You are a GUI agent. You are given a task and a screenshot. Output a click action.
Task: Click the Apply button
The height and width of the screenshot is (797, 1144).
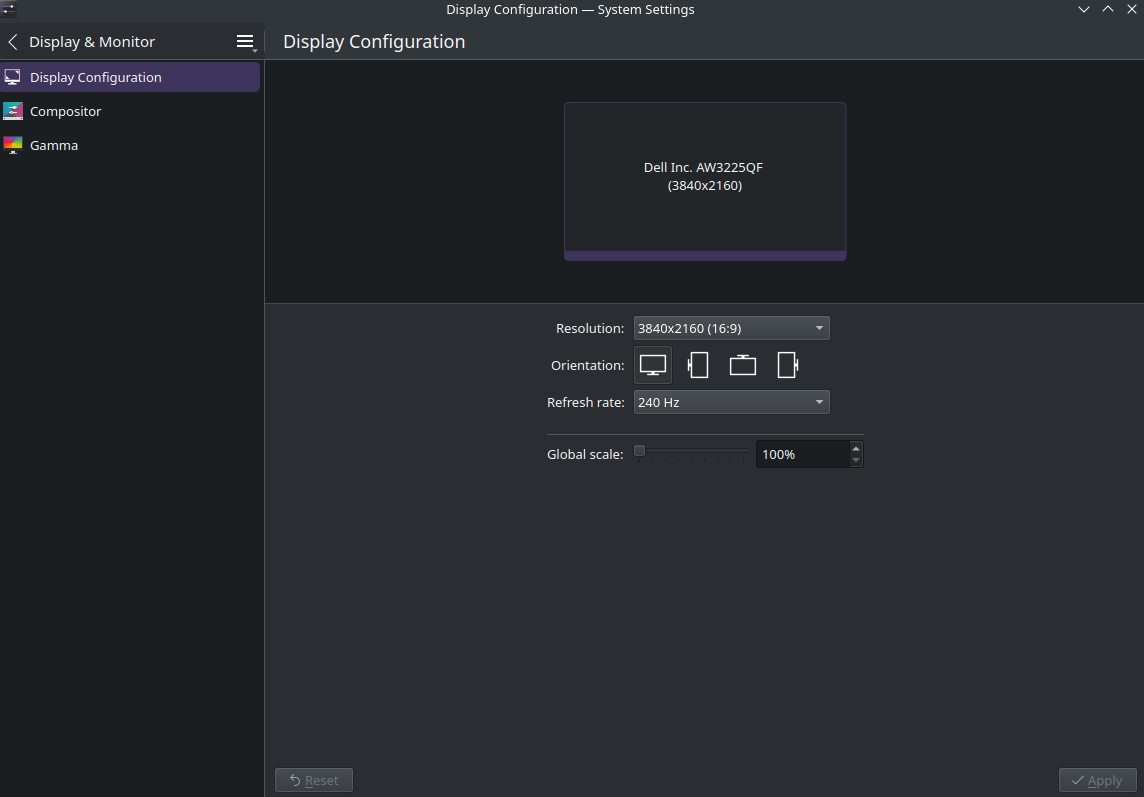[1097, 780]
